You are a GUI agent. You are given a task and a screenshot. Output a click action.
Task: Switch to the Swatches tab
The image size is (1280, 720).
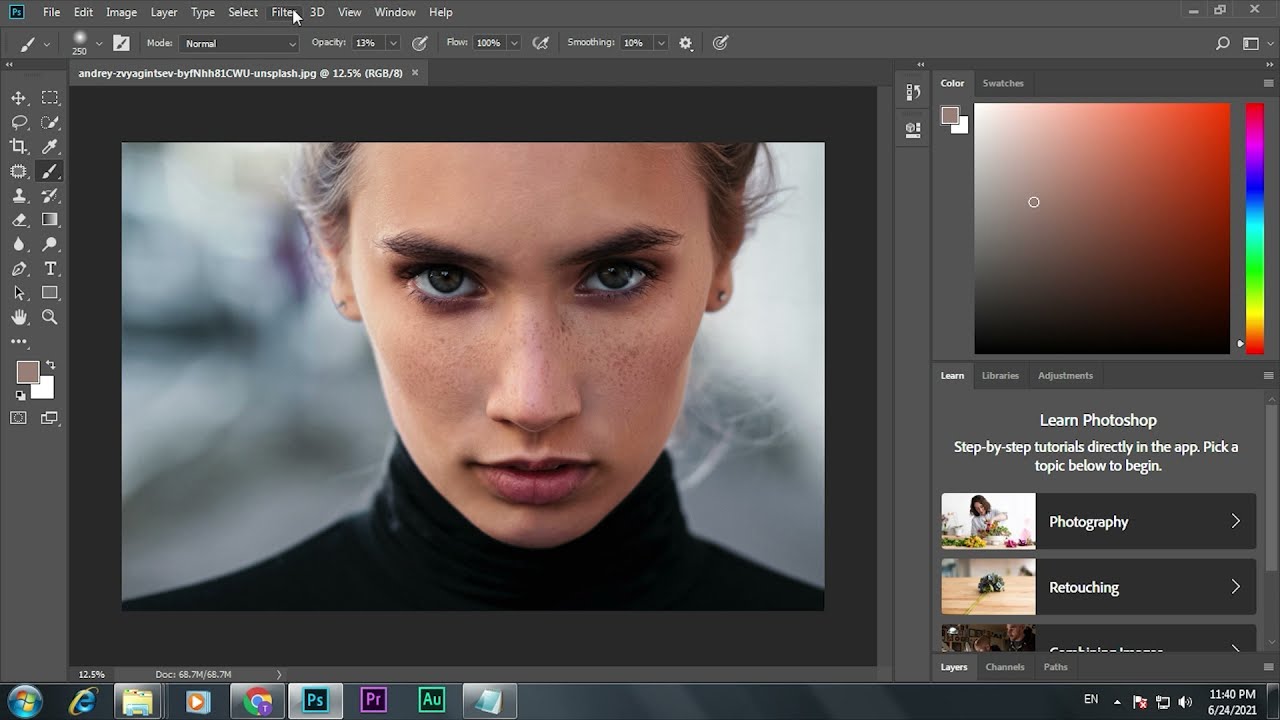[1003, 83]
